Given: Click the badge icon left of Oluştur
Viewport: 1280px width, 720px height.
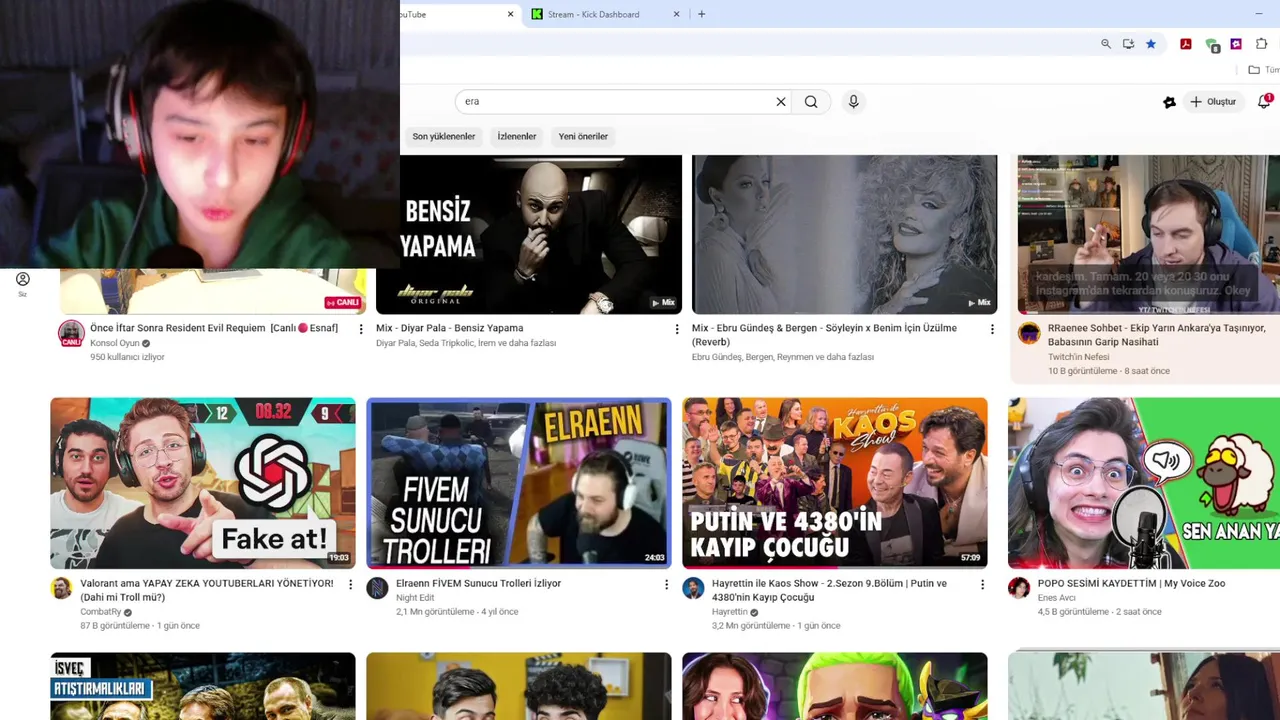Looking at the screenshot, I should (x=1169, y=102).
